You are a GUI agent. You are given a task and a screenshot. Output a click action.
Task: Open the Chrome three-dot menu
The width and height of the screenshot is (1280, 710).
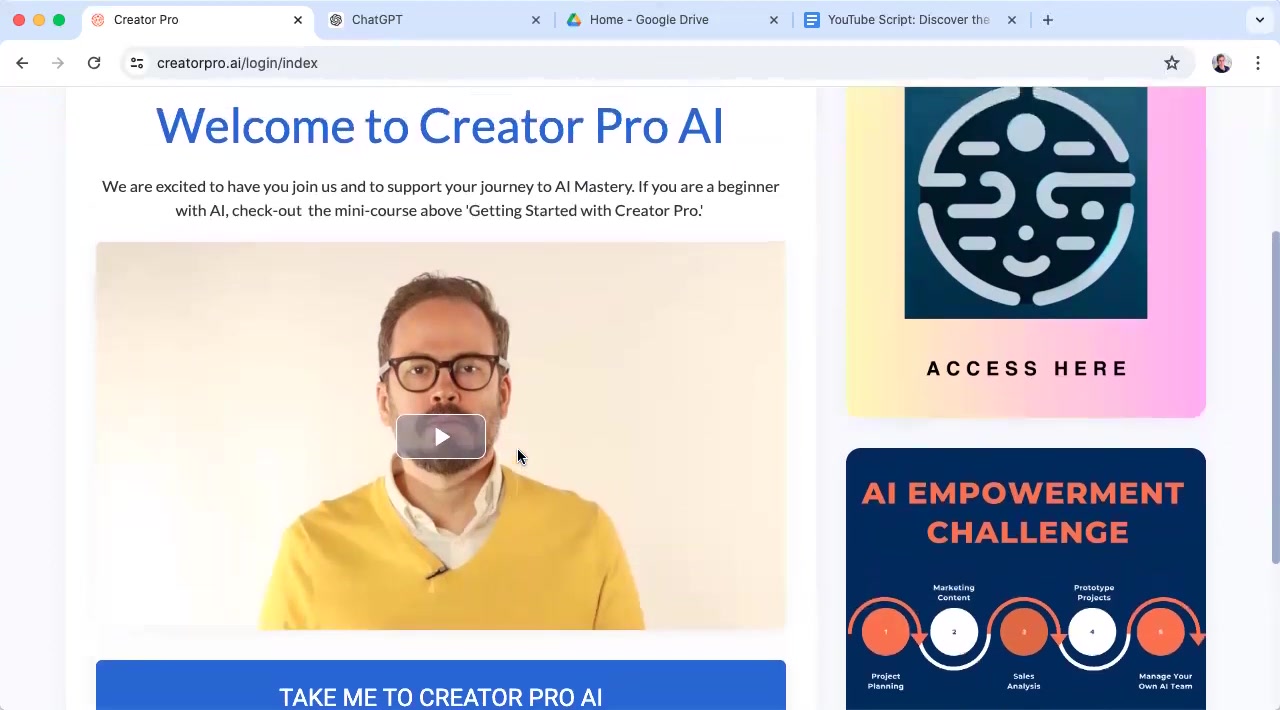coord(1258,63)
